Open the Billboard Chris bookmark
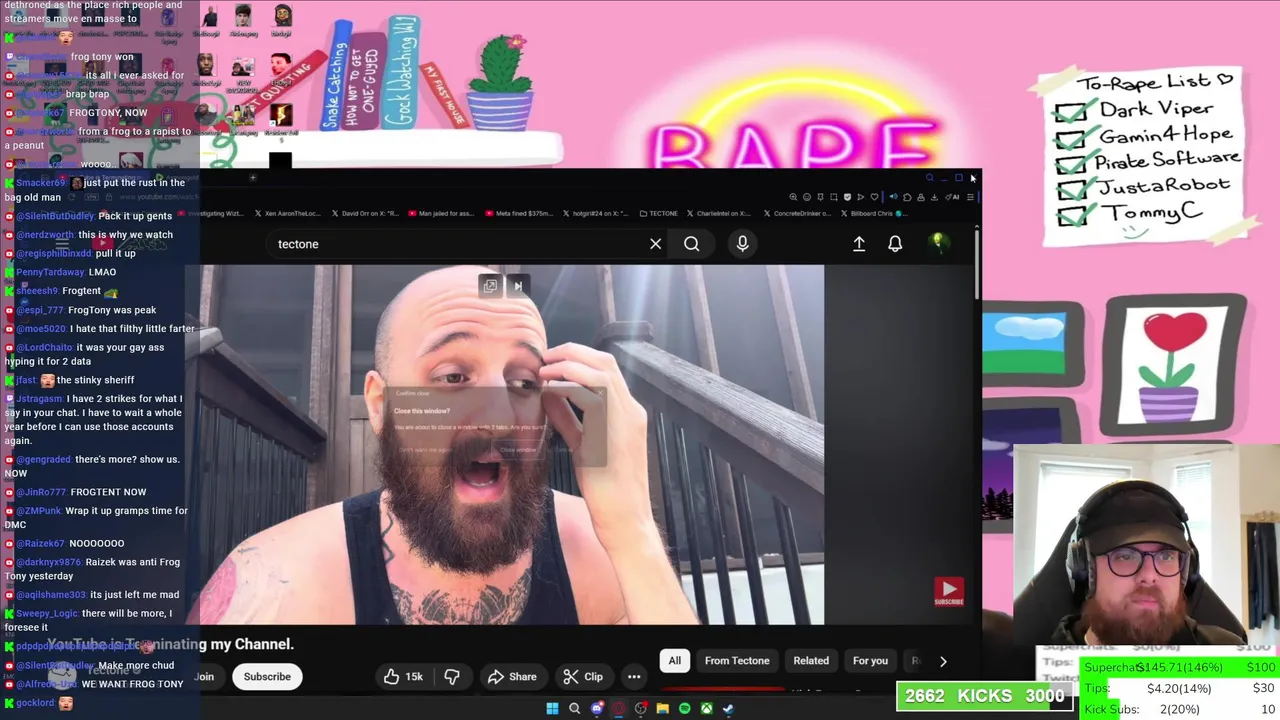The width and height of the screenshot is (1280, 720). pyautogui.click(x=873, y=213)
